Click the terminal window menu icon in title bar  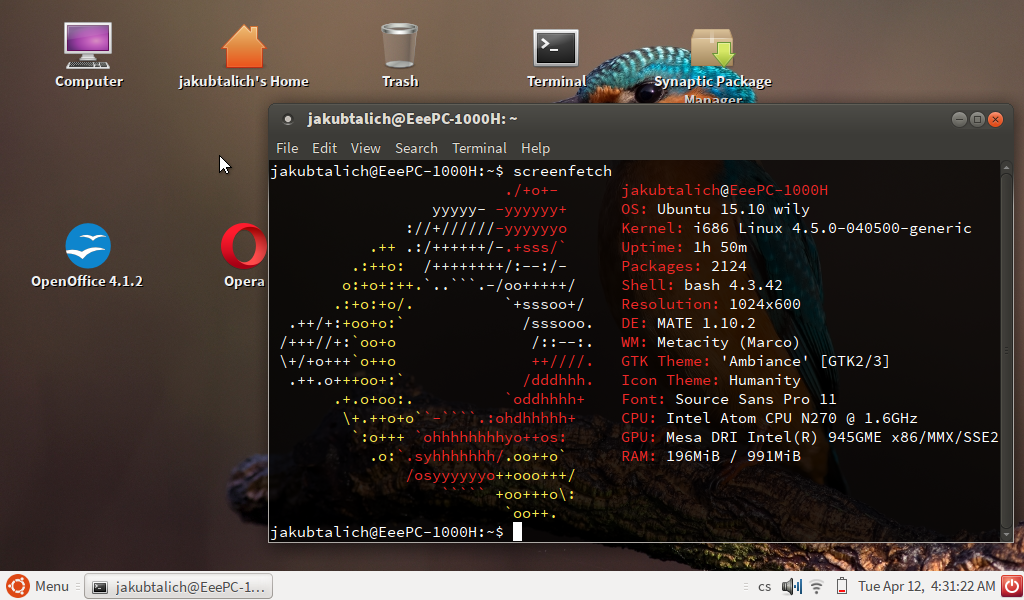pyautogui.click(x=287, y=119)
